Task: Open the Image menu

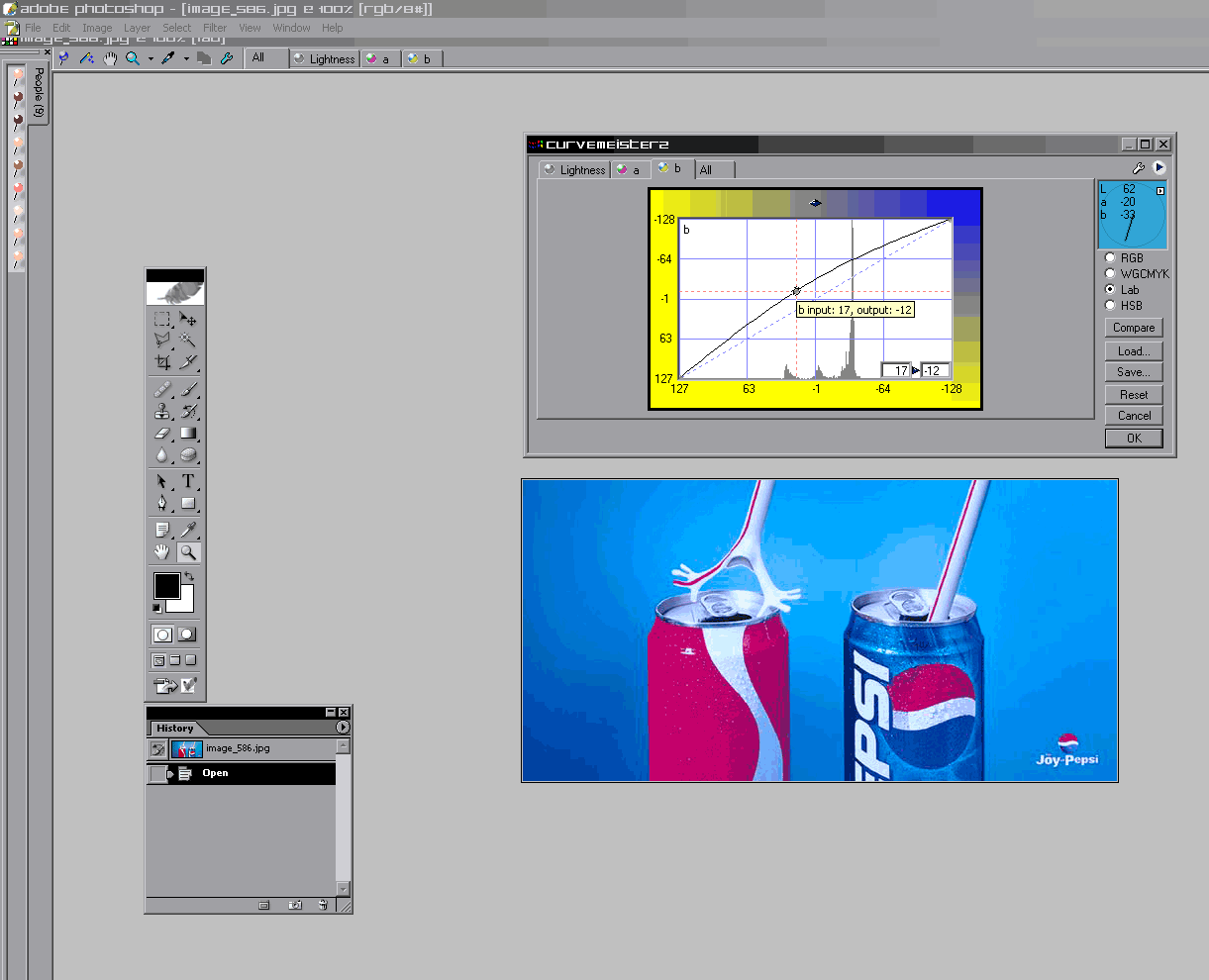Action: coord(97,28)
